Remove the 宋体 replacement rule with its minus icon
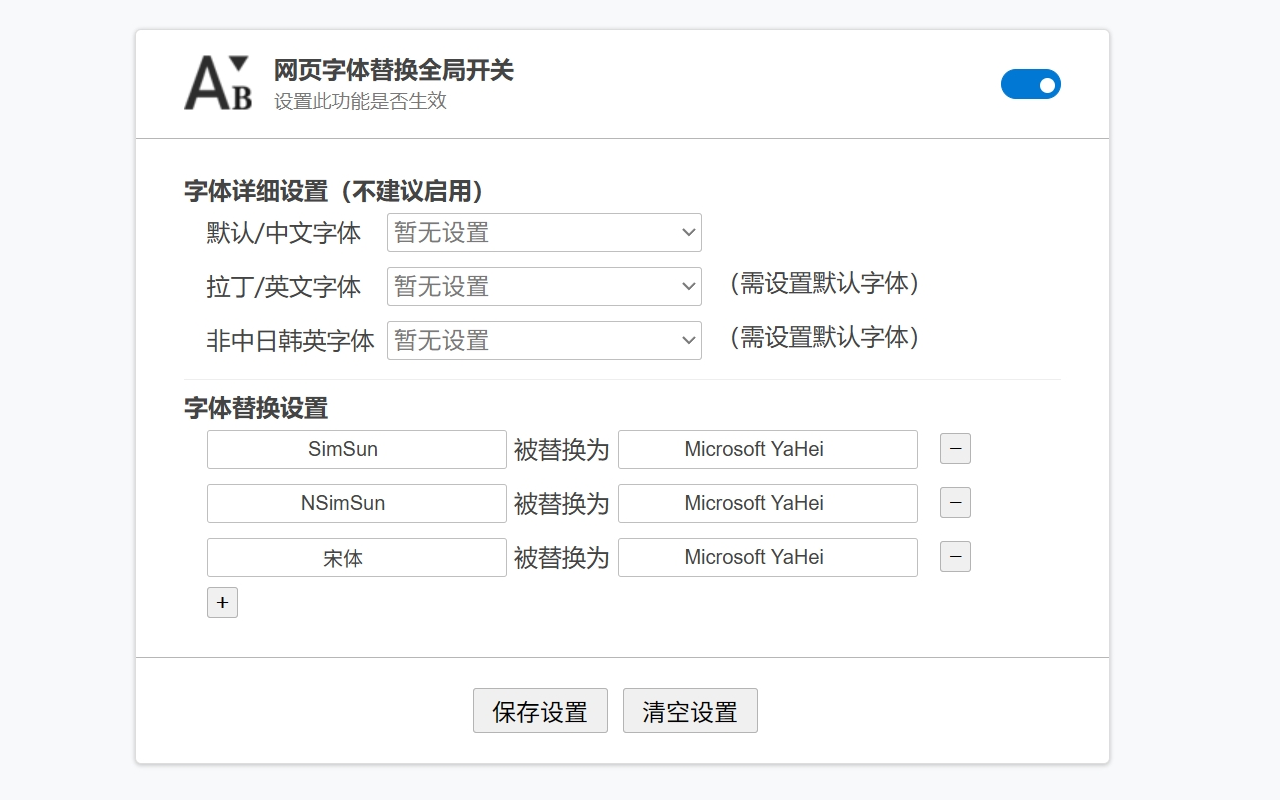Image resolution: width=1280 pixels, height=800 pixels. [x=955, y=557]
